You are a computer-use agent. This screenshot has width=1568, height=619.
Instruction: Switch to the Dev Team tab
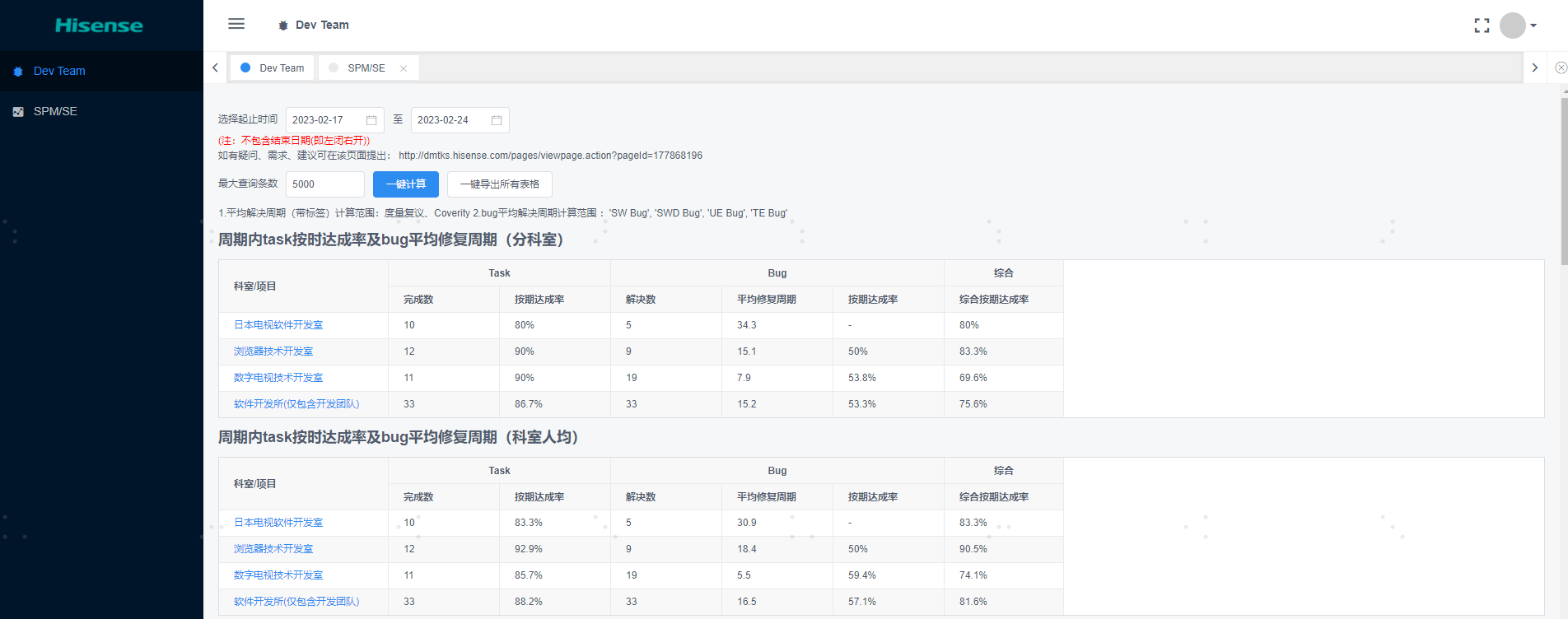pos(281,68)
